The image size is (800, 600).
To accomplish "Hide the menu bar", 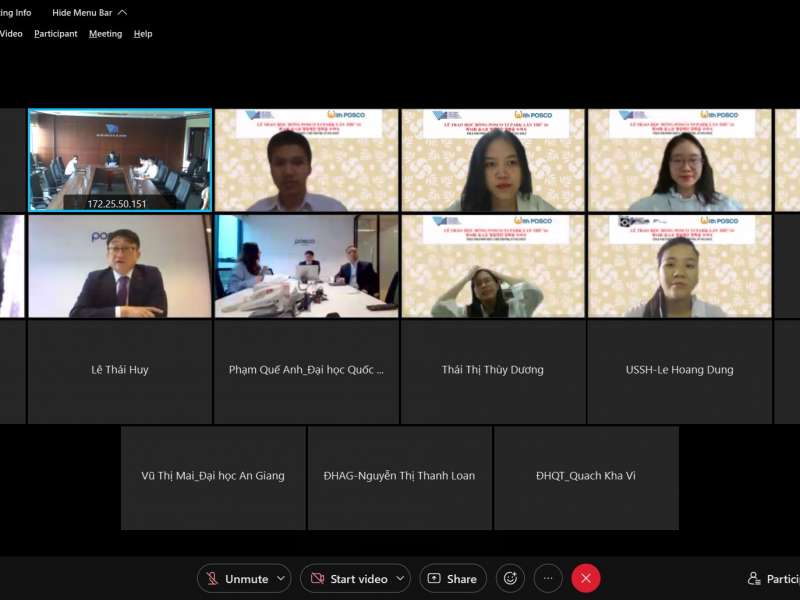I will [x=82, y=13].
